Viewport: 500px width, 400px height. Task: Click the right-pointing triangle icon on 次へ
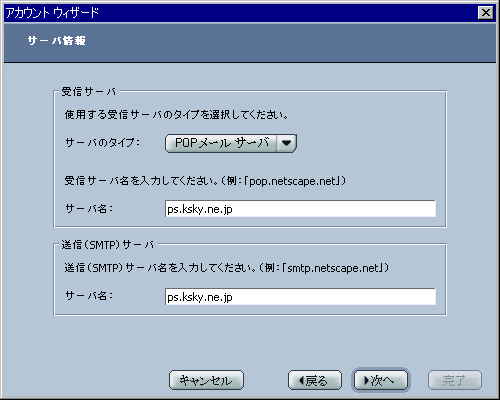(x=366, y=380)
